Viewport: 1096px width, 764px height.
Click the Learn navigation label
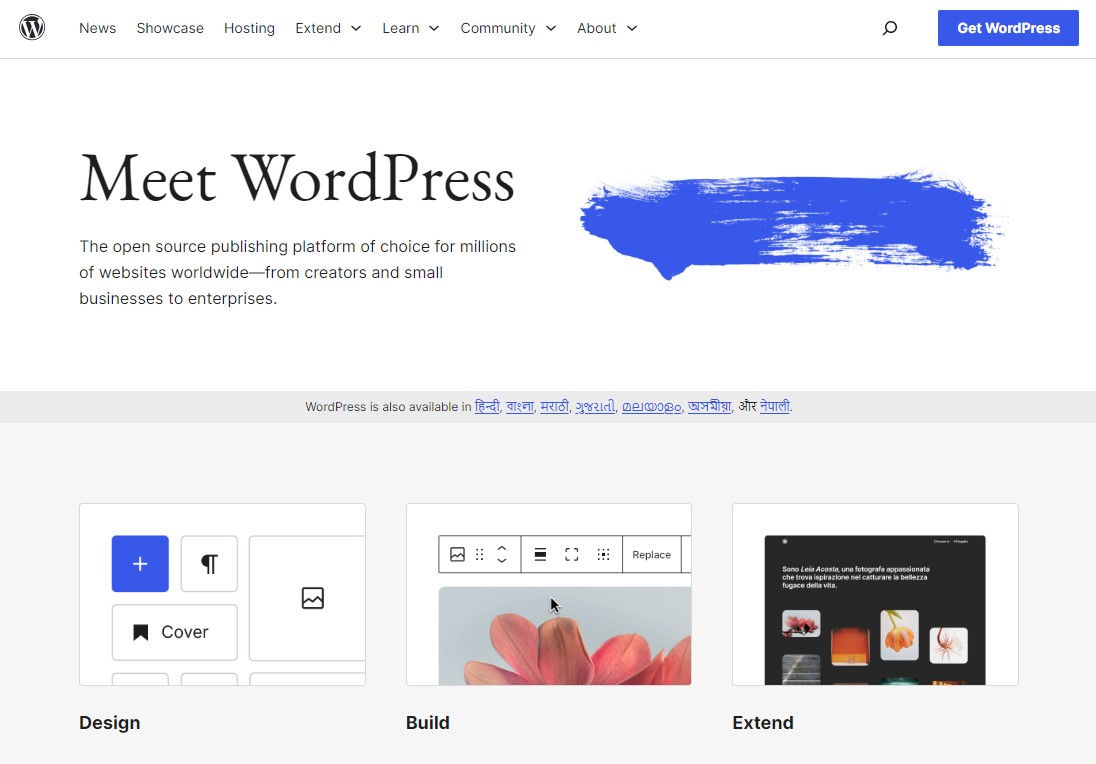(x=401, y=28)
